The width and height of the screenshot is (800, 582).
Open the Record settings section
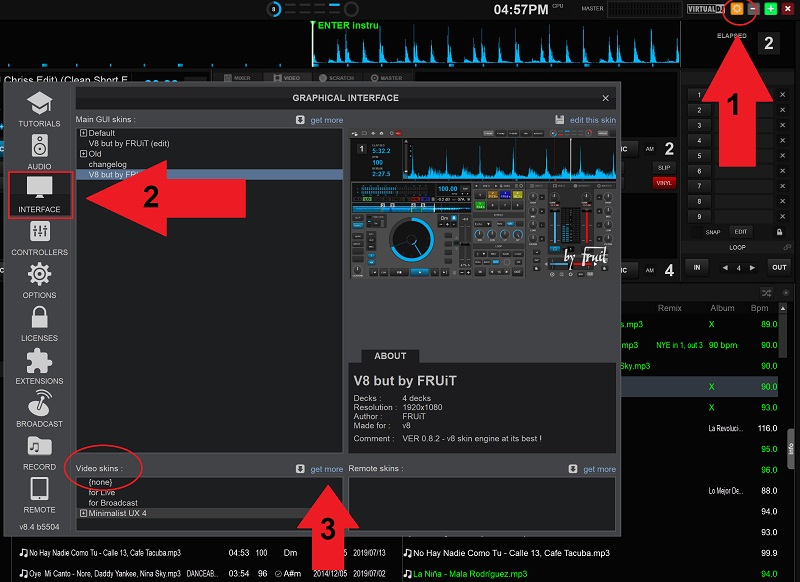tap(39, 452)
